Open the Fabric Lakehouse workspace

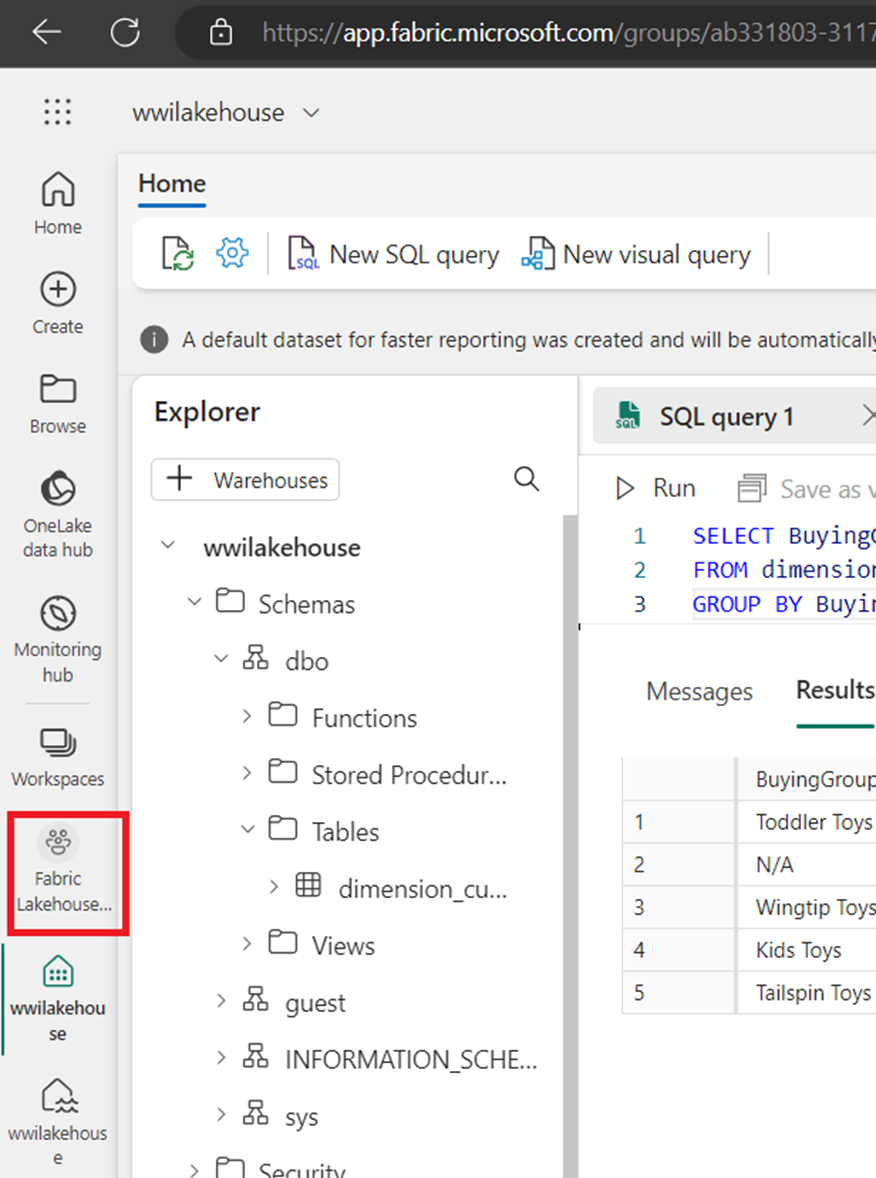pyautogui.click(x=64, y=871)
